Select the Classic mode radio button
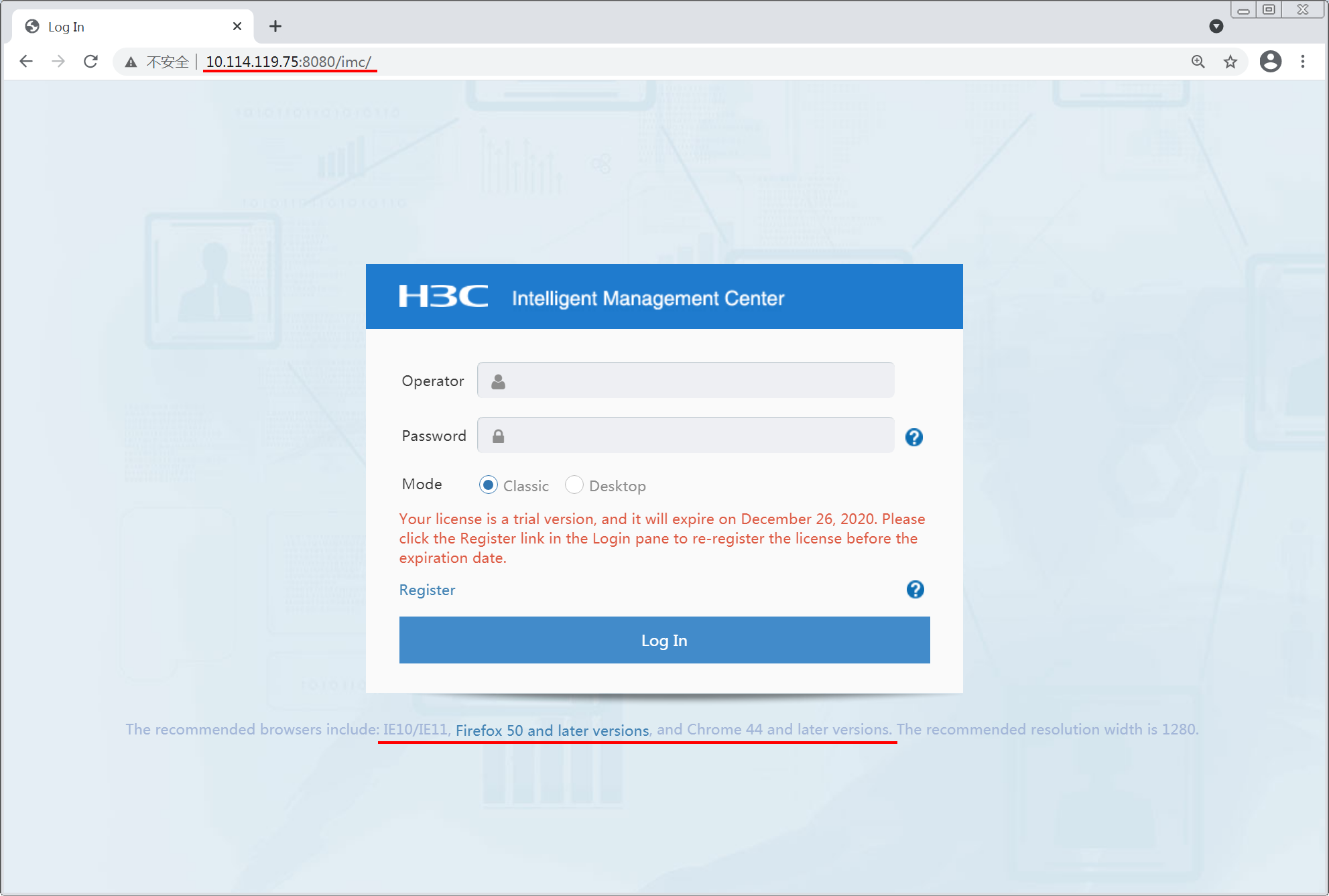The image size is (1329, 896). [x=488, y=485]
